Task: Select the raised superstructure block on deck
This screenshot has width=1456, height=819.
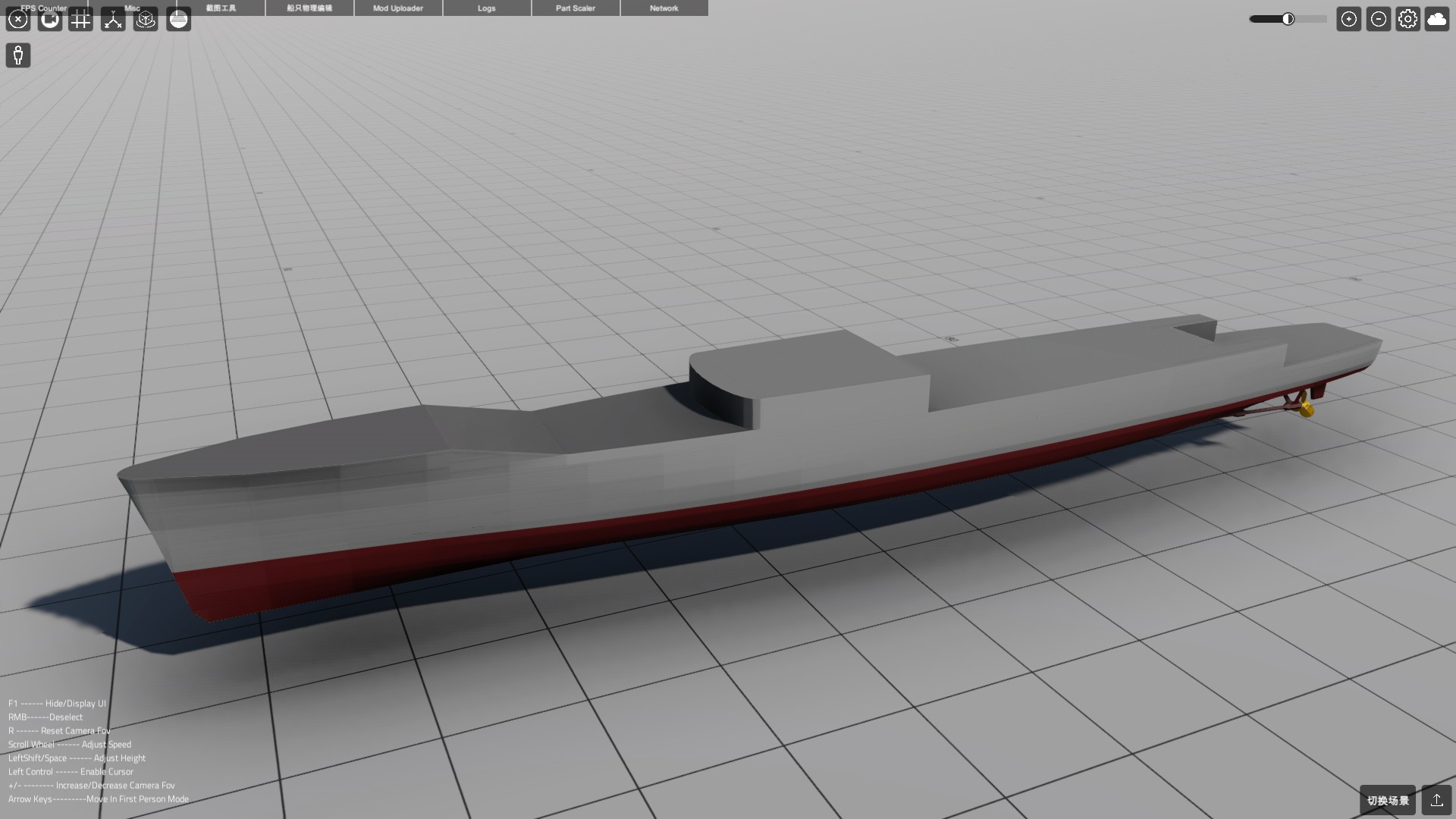Action: coord(811,375)
